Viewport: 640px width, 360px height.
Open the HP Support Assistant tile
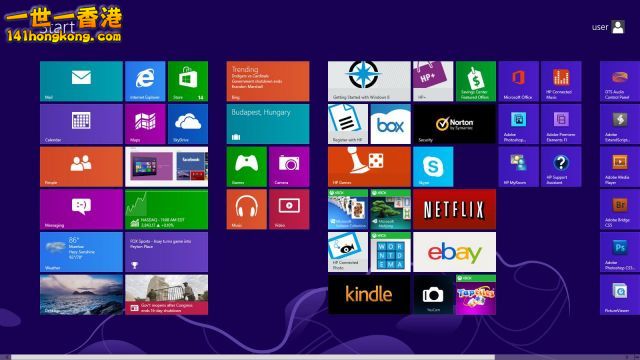561,167
